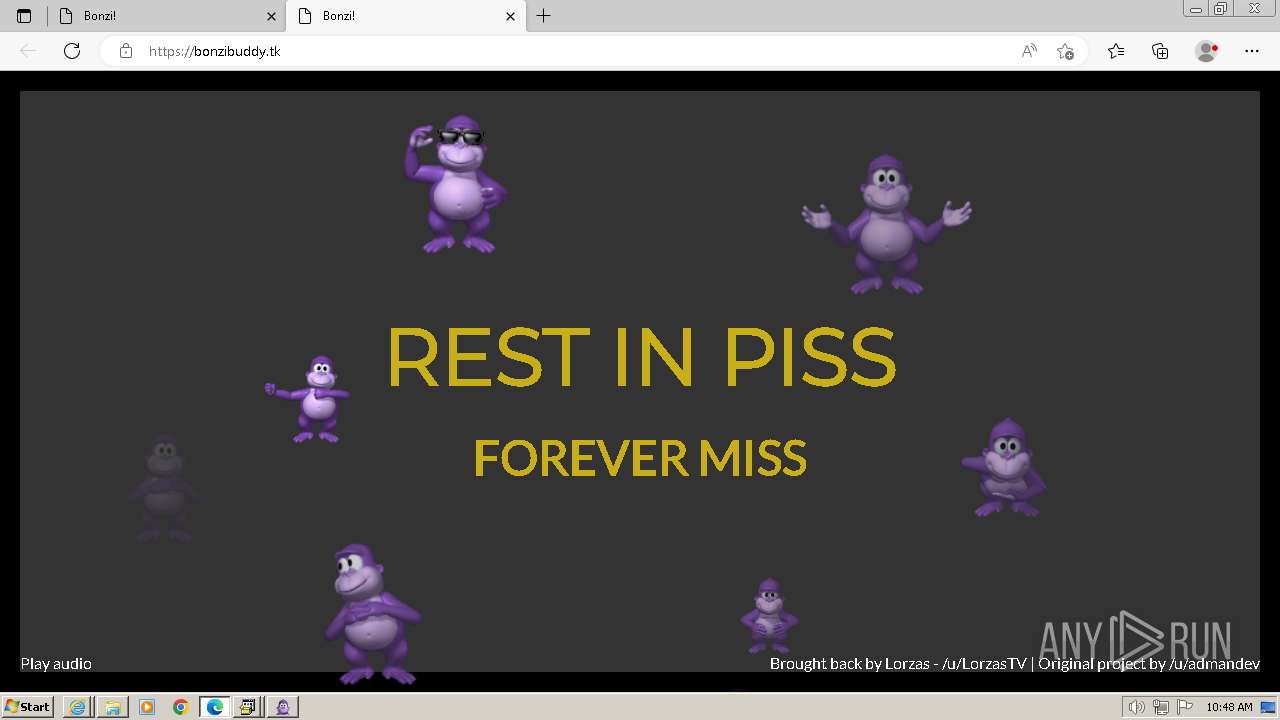Open Settings and more menu
This screenshot has width=1280, height=720.
(x=1252, y=51)
